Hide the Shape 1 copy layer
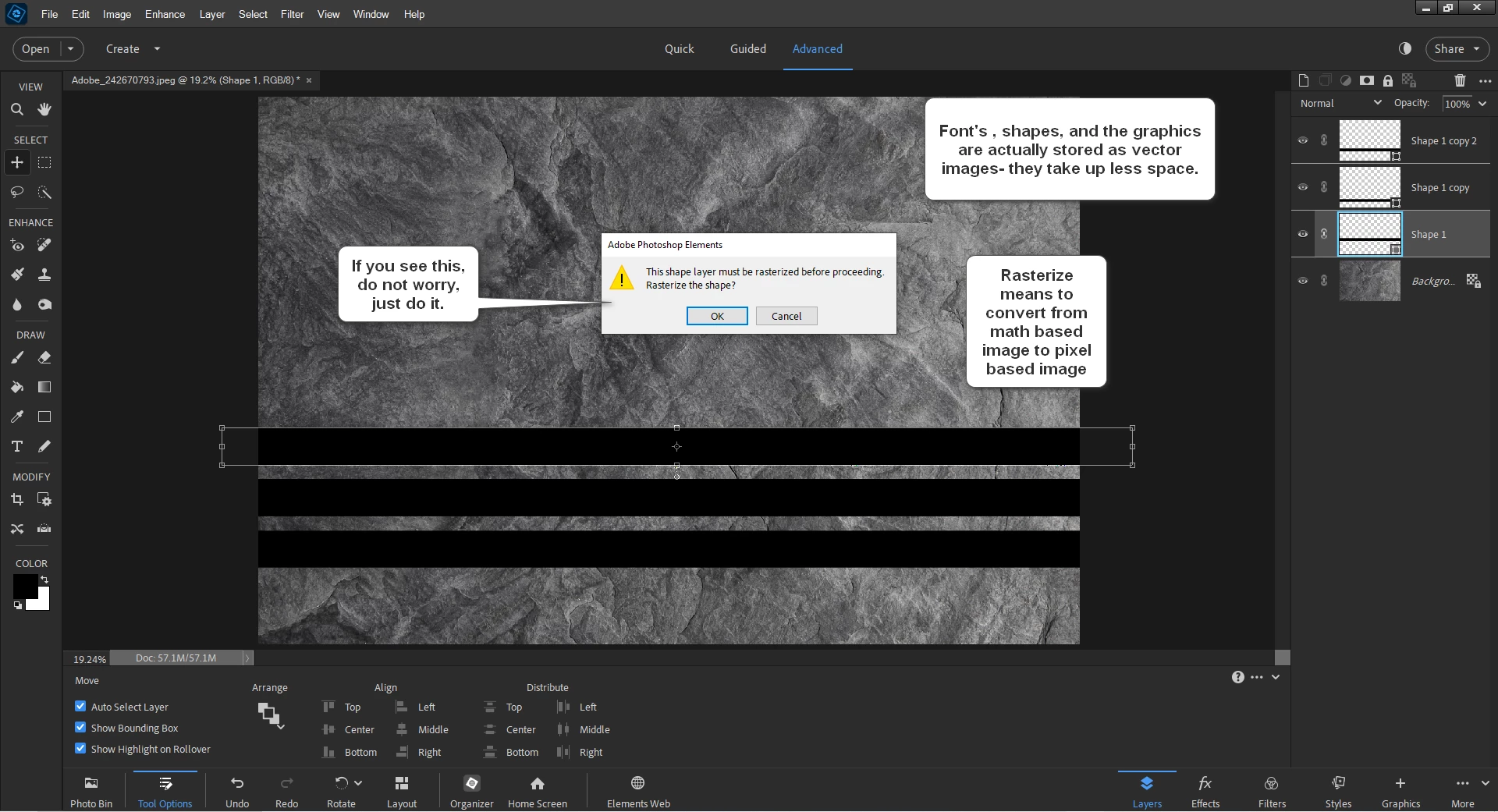Image resolution: width=1498 pixels, height=812 pixels. pyautogui.click(x=1303, y=187)
